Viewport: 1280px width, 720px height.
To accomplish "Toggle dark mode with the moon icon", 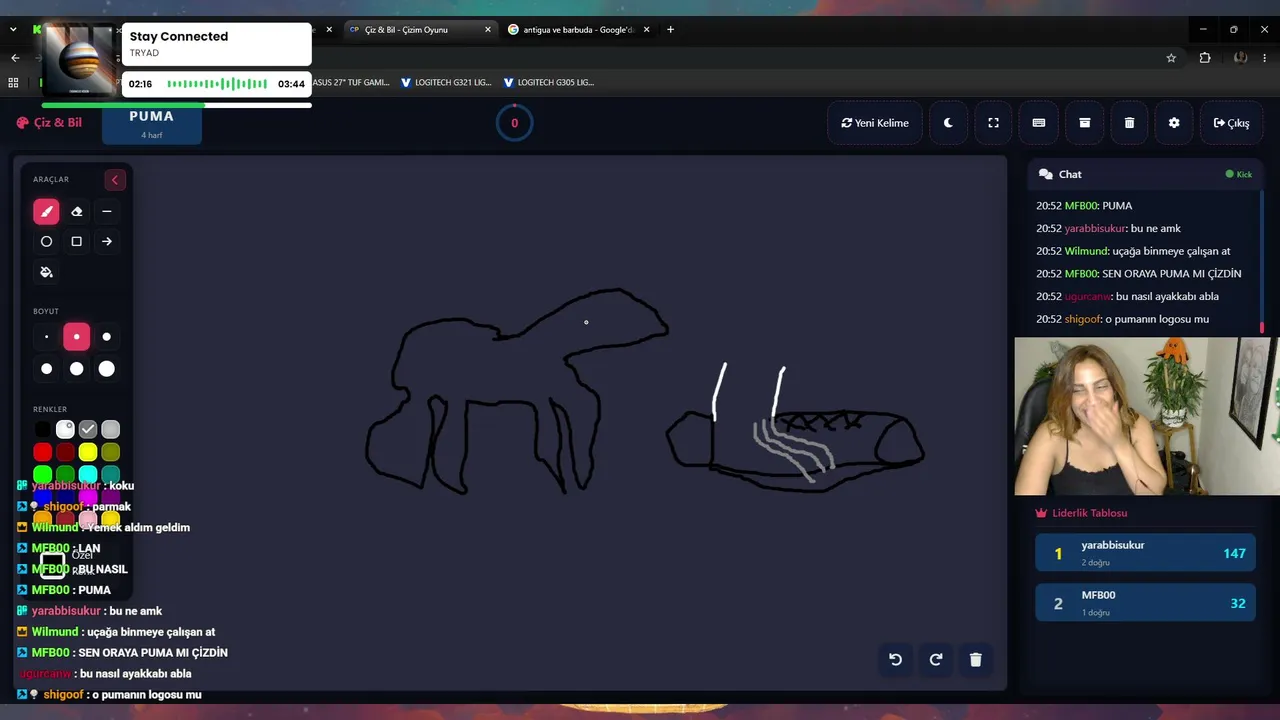I will click(x=948, y=123).
